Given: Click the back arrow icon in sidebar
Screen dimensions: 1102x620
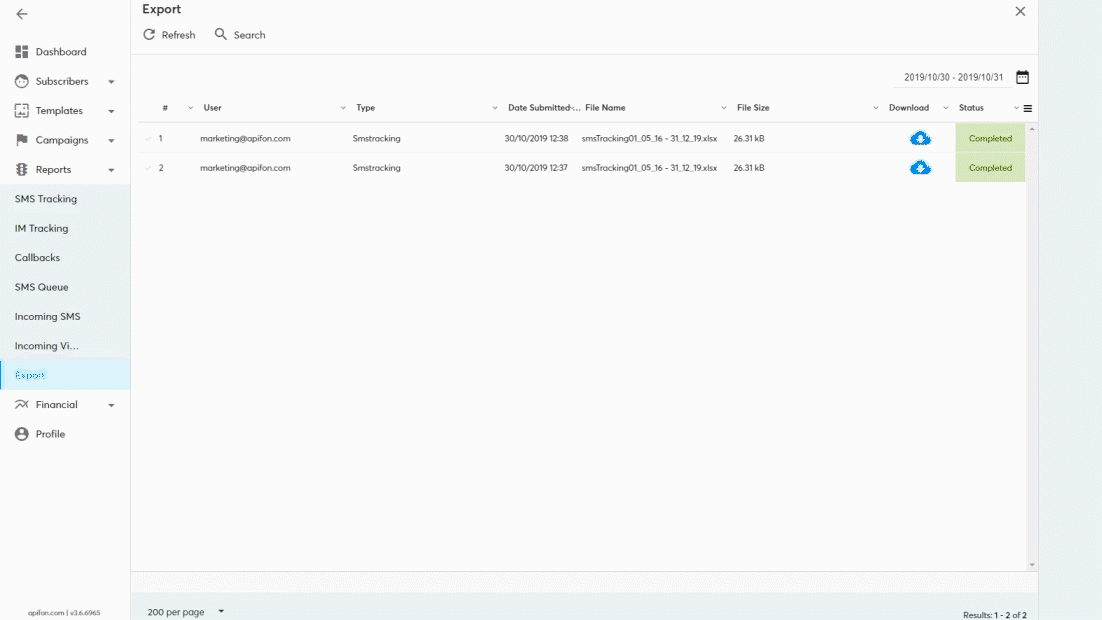Looking at the screenshot, I should point(22,14).
